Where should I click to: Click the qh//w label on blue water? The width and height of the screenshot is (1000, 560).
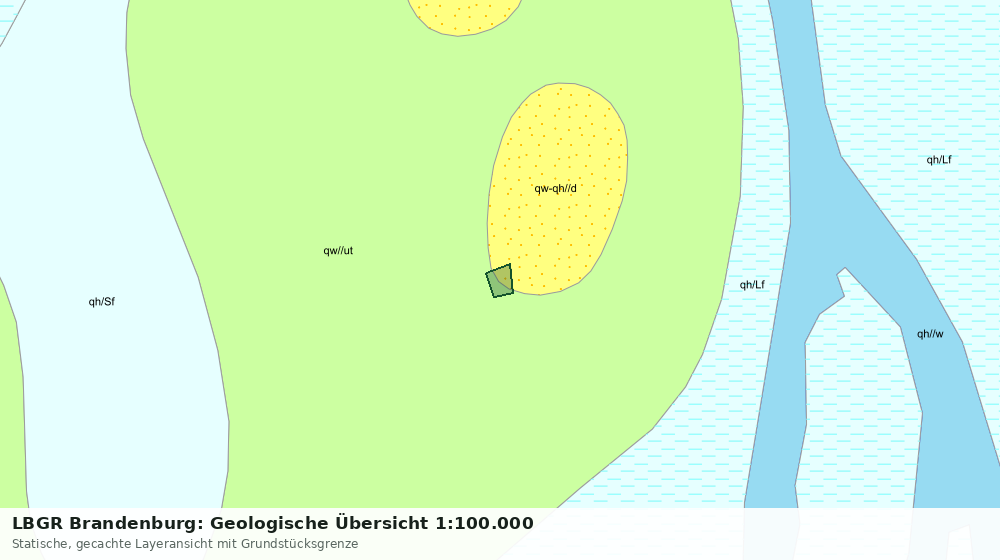[930, 334]
